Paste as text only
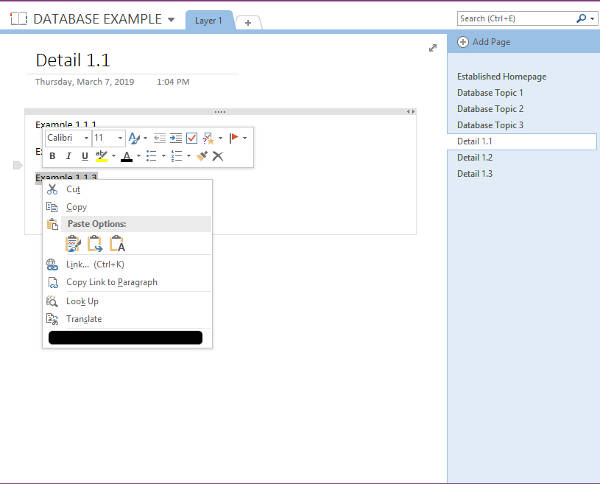Image resolution: width=600 pixels, height=484 pixels. point(117,243)
